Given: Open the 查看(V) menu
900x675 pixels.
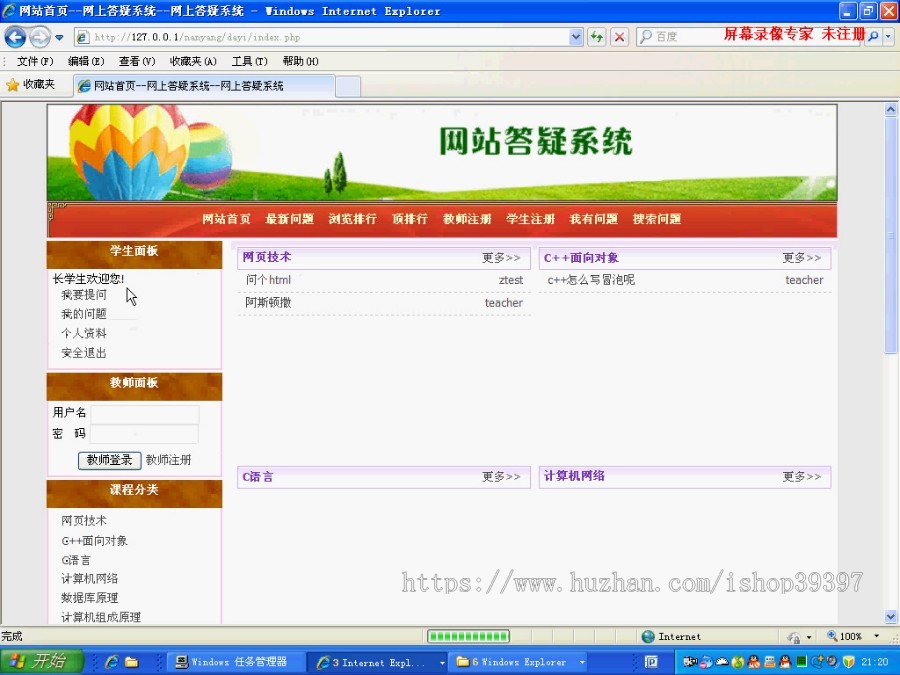Looking at the screenshot, I should pyautogui.click(x=137, y=61).
